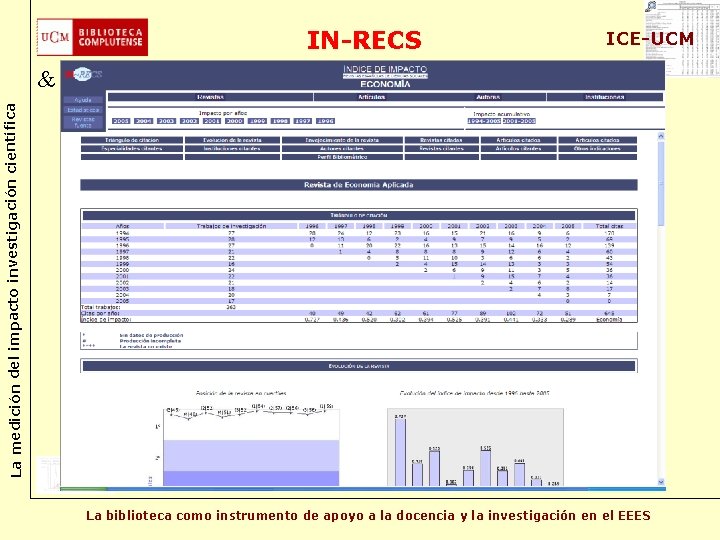Select impact year 2004
The height and width of the screenshot is (540, 720).
point(143,121)
